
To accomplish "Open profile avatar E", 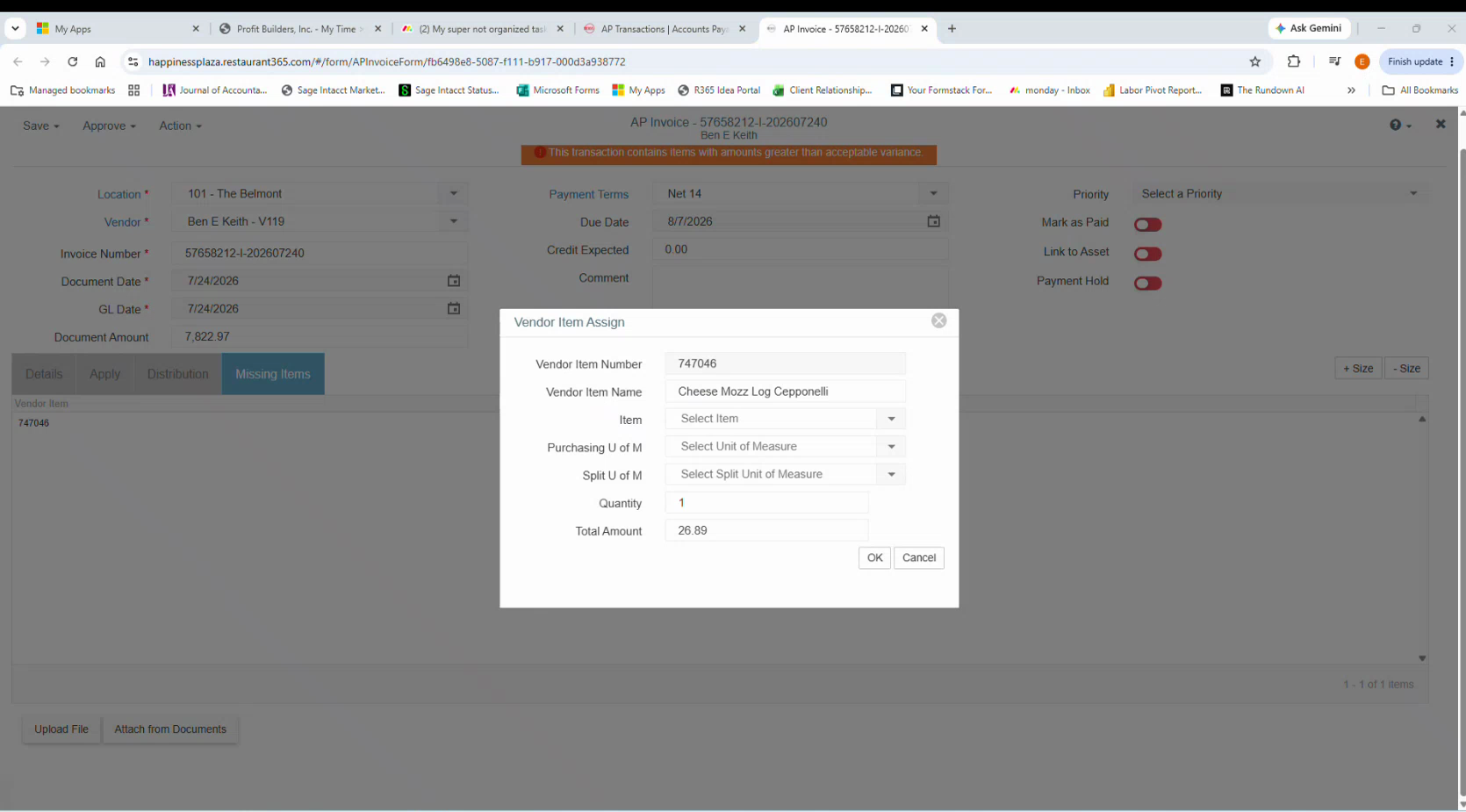I will [1362, 61].
